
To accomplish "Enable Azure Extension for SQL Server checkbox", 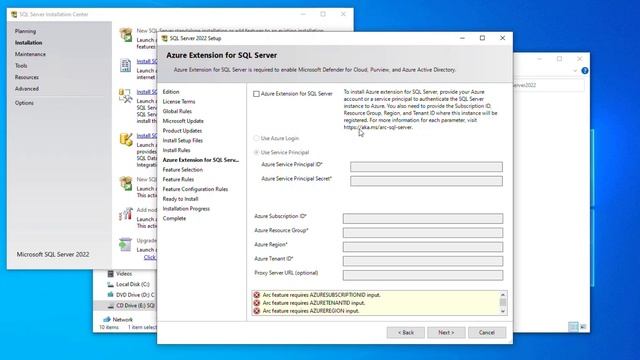I will pyautogui.click(x=256, y=94).
